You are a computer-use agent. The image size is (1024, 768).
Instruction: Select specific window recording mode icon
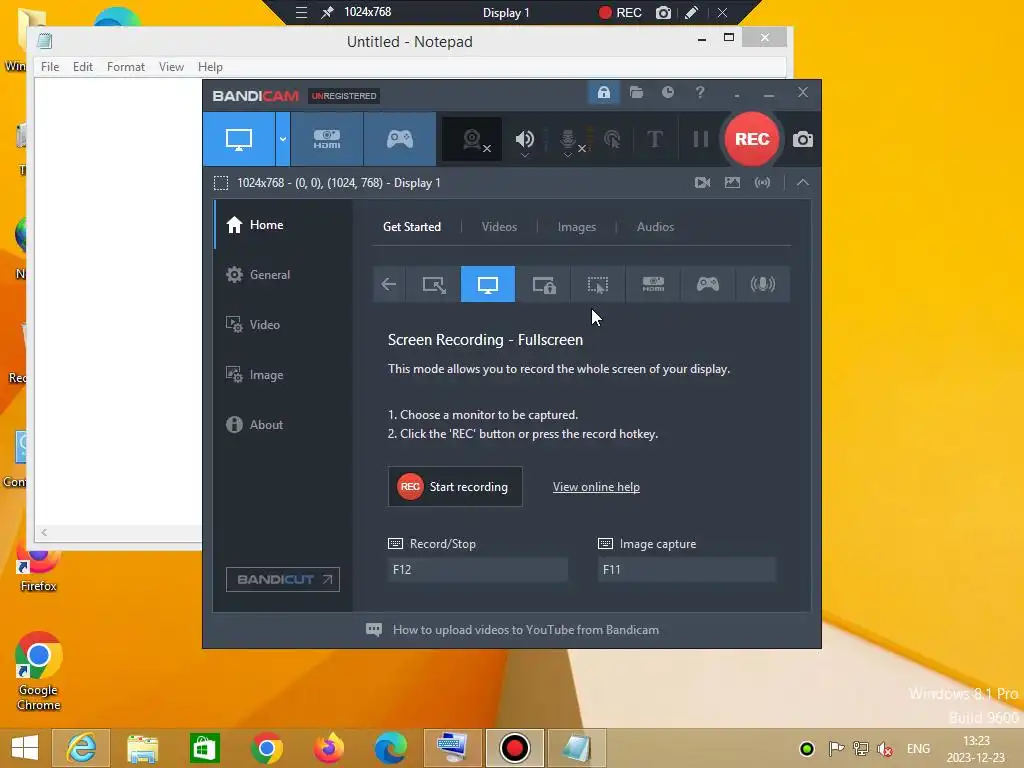(x=543, y=284)
